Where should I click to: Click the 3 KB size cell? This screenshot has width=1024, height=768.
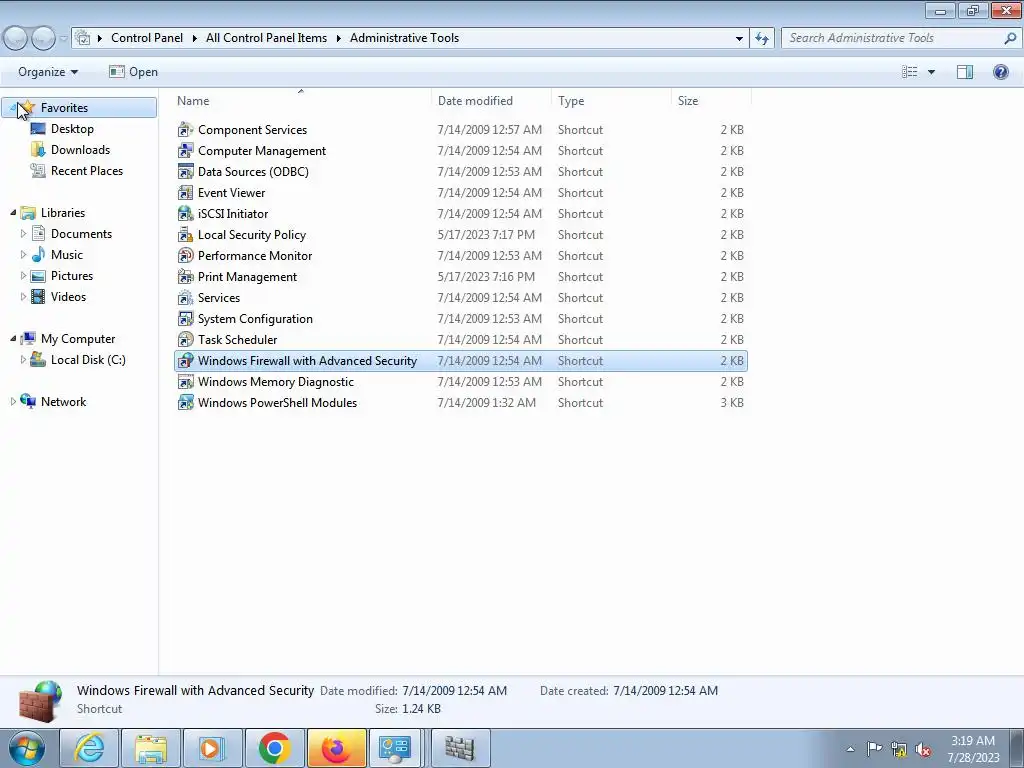point(731,402)
